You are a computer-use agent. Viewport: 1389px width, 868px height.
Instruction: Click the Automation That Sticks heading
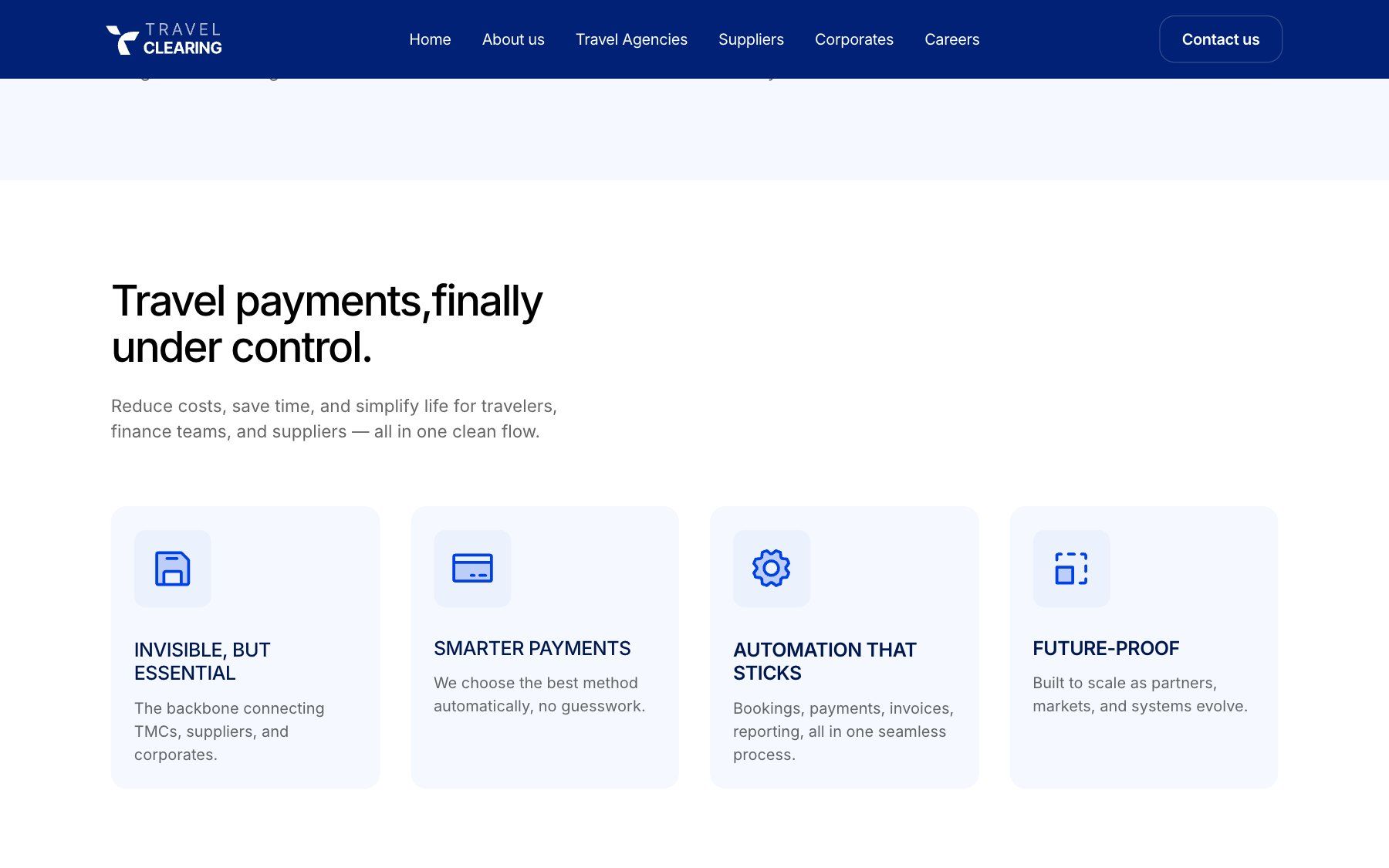click(x=825, y=661)
